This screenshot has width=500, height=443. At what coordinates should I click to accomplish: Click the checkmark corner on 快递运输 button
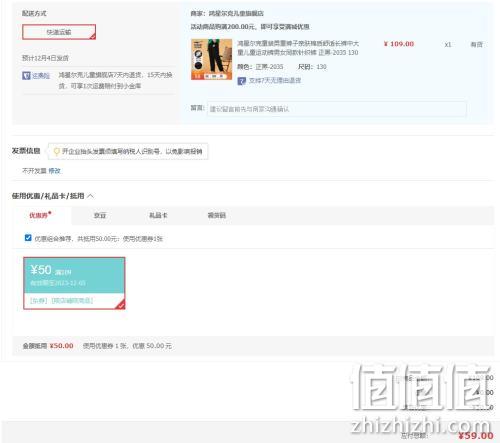click(93, 36)
